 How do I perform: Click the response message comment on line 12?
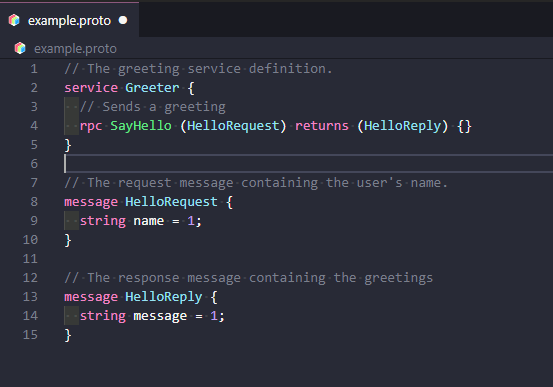pyautogui.click(x=249, y=278)
